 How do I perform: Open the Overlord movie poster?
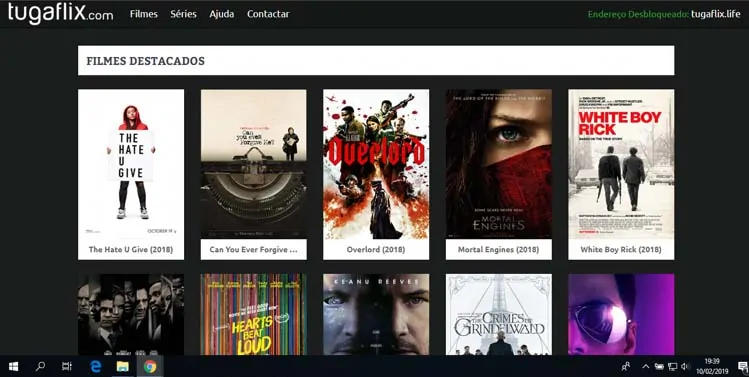coord(376,164)
